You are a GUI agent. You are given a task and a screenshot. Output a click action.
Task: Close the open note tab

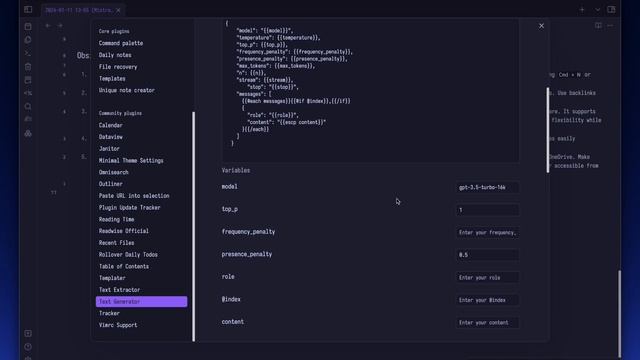click(118, 10)
